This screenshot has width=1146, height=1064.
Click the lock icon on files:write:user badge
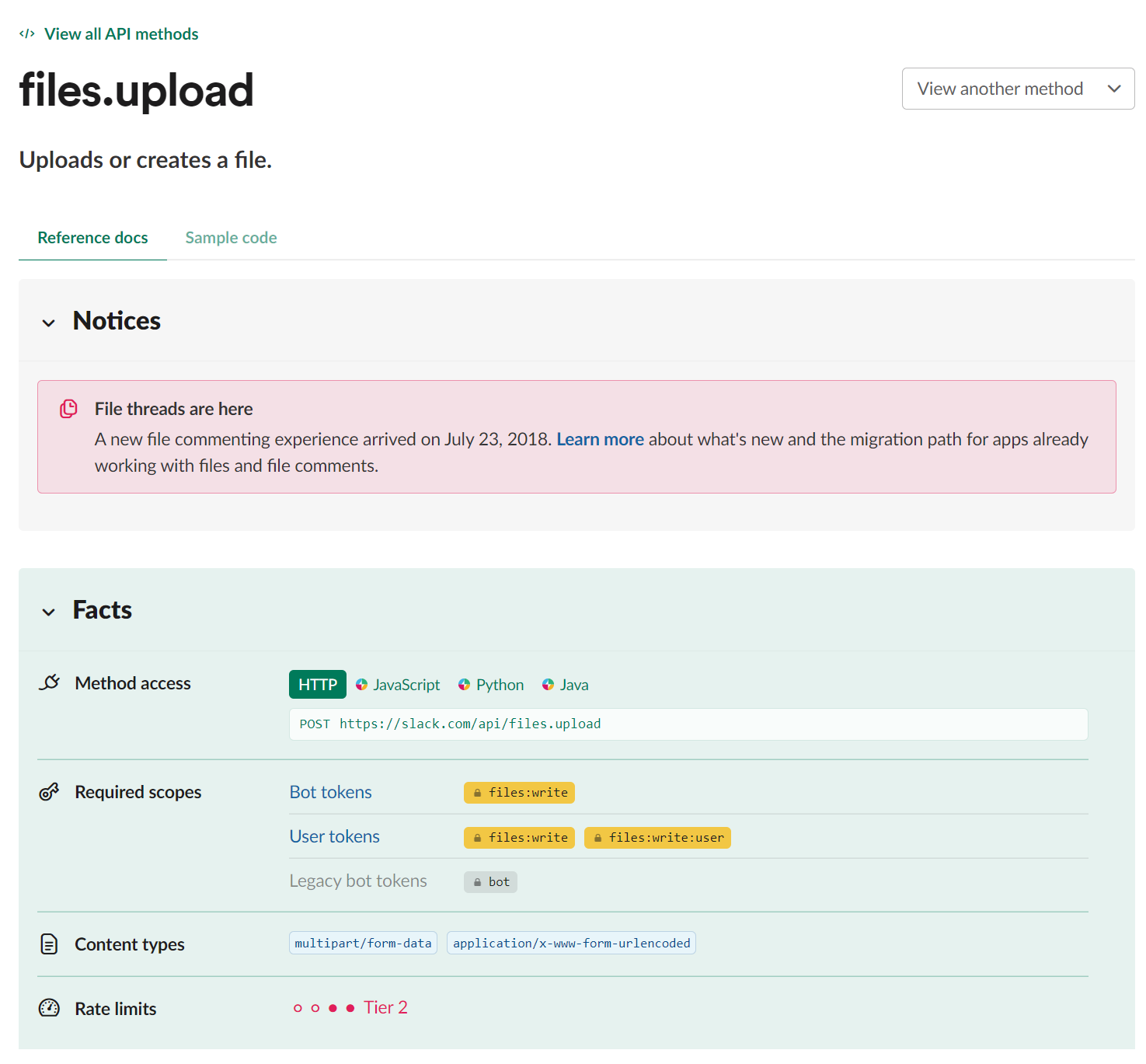point(598,838)
